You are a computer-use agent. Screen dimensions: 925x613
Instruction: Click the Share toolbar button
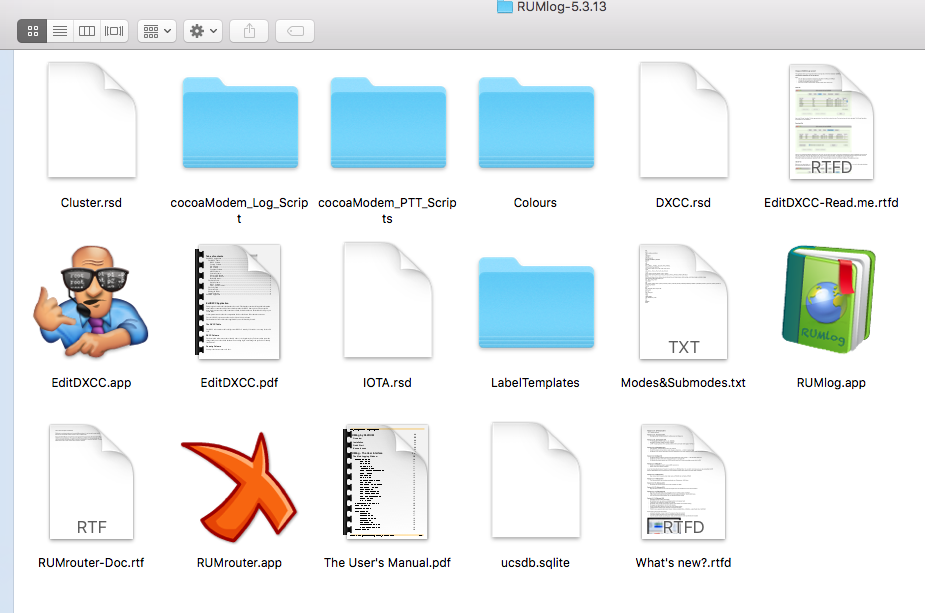click(x=249, y=31)
